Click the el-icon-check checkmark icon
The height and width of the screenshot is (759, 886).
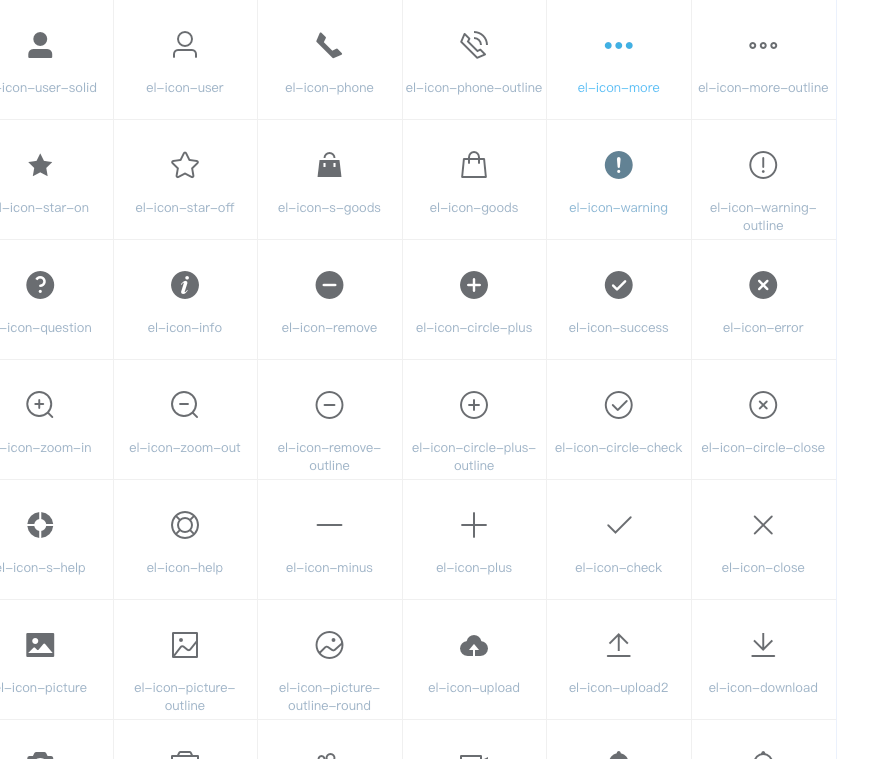[x=618, y=525]
